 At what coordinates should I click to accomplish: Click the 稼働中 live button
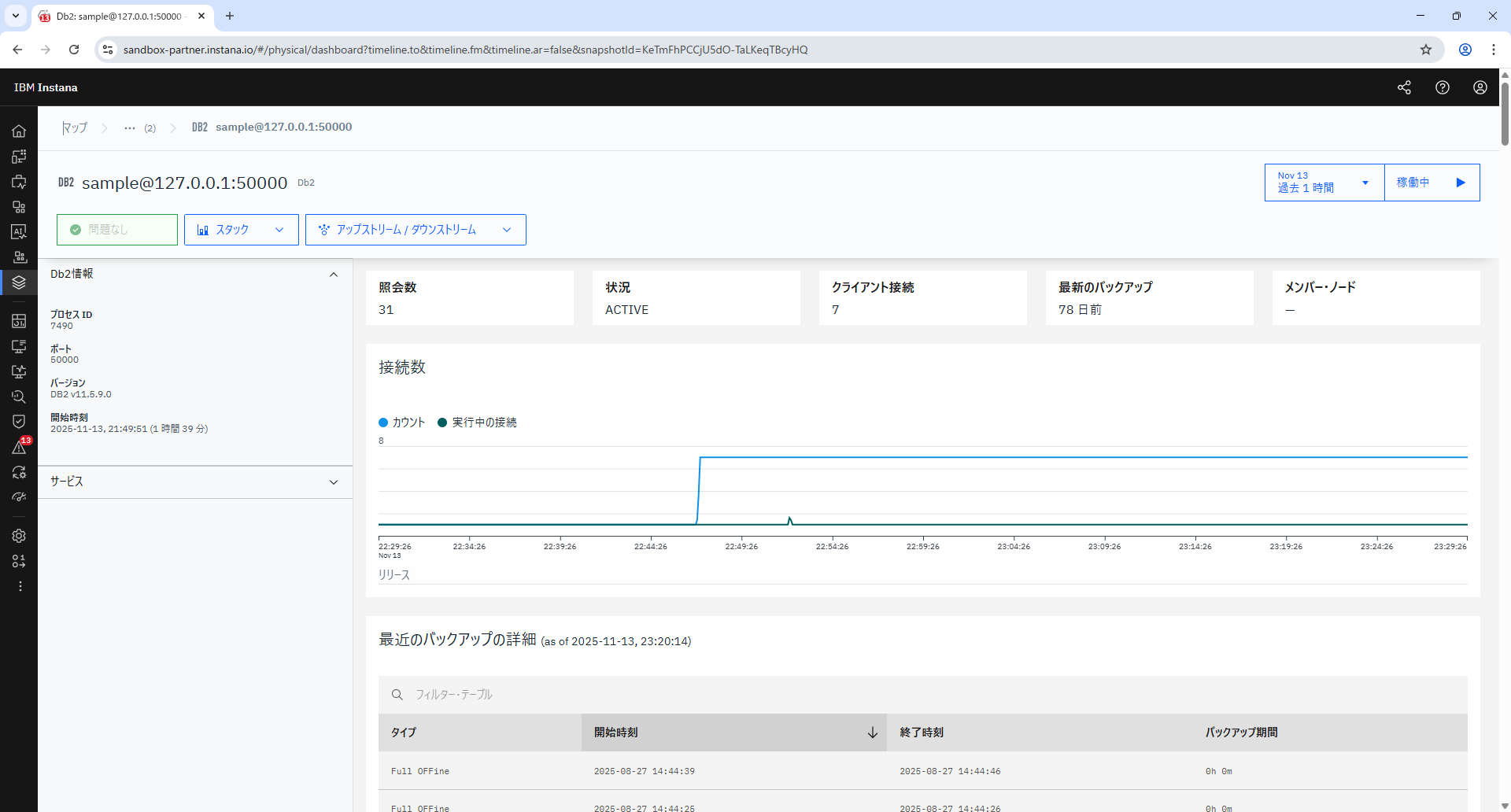(1432, 183)
